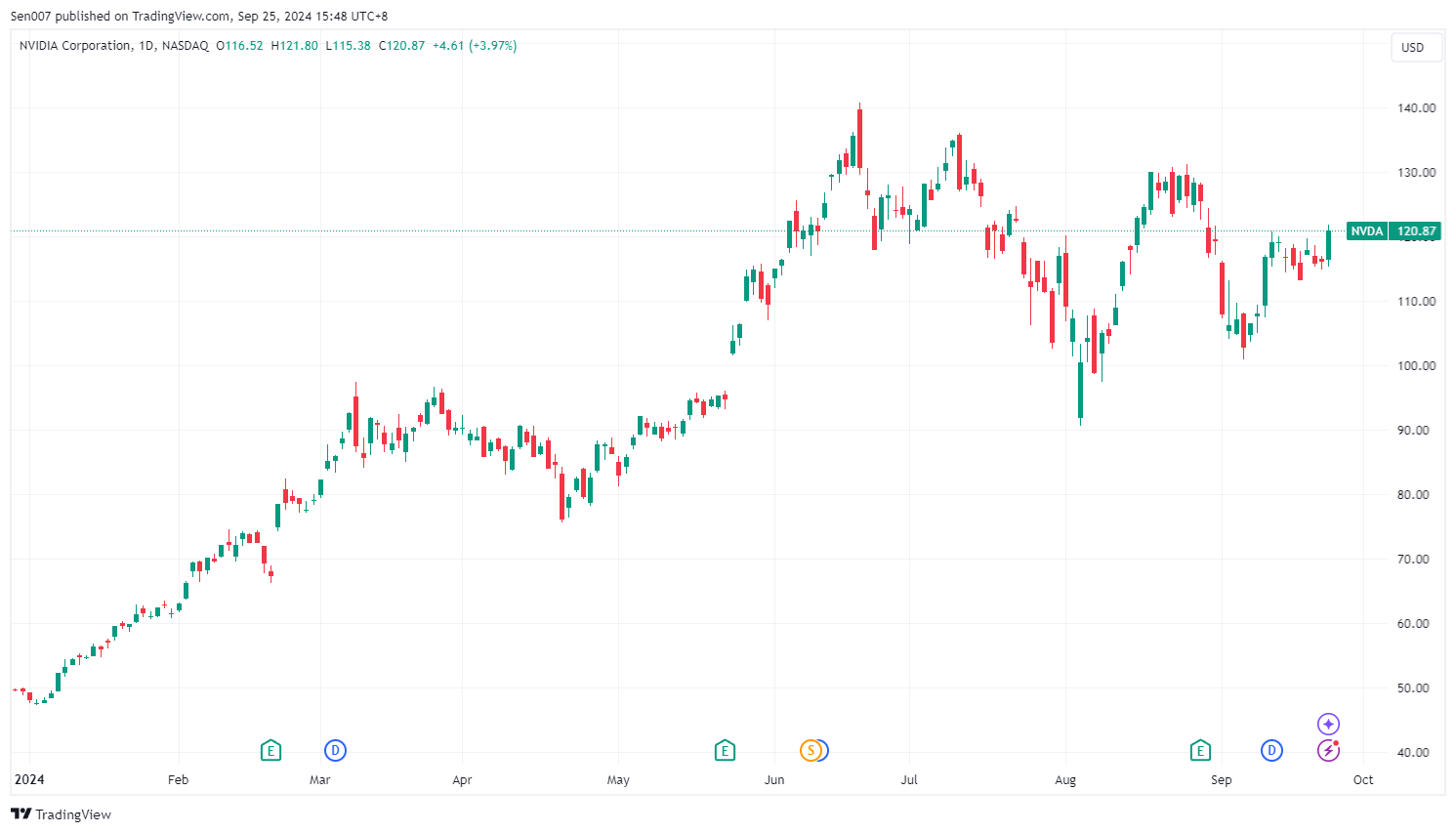Viewport: 1456px width, 833px height.
Task: Click the 110.00 price axis label
Action: click(1416, 301)
